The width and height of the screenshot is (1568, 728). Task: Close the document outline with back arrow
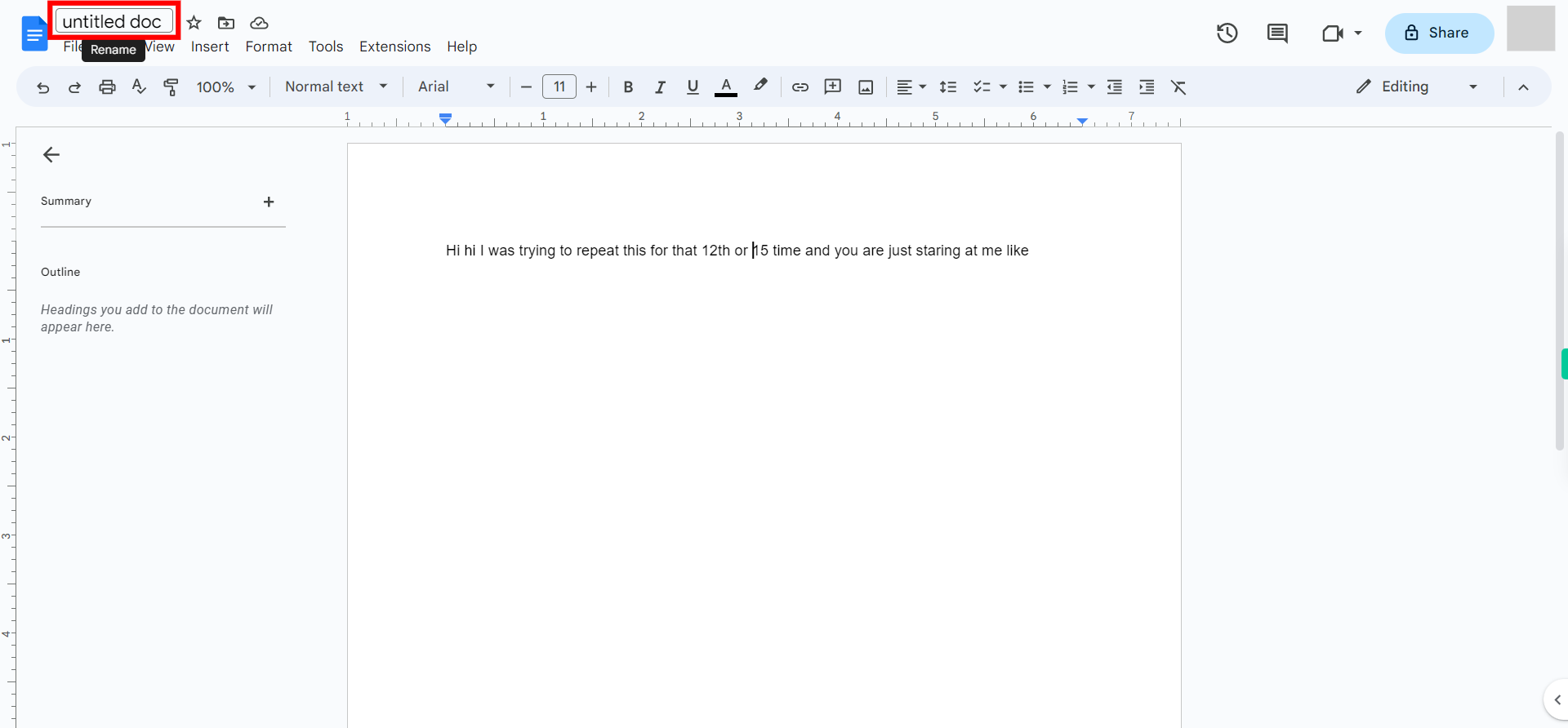(x=51, y=155)
